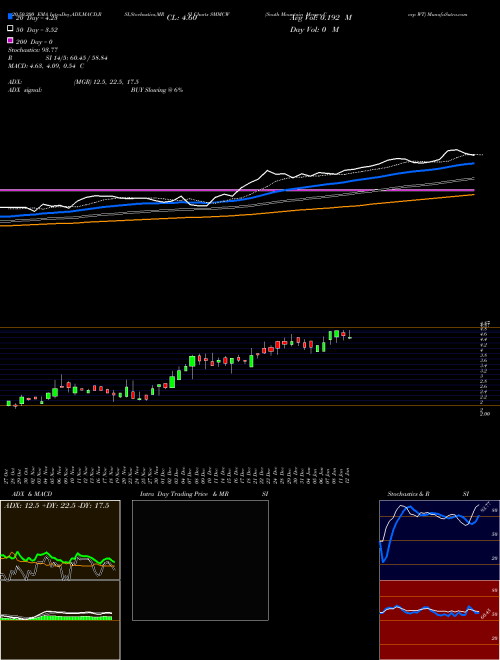Click the 'BUY Slowing @ 6%' signal text
The height and width of the screenshot is (660, 500).
[x=157, y=90]
